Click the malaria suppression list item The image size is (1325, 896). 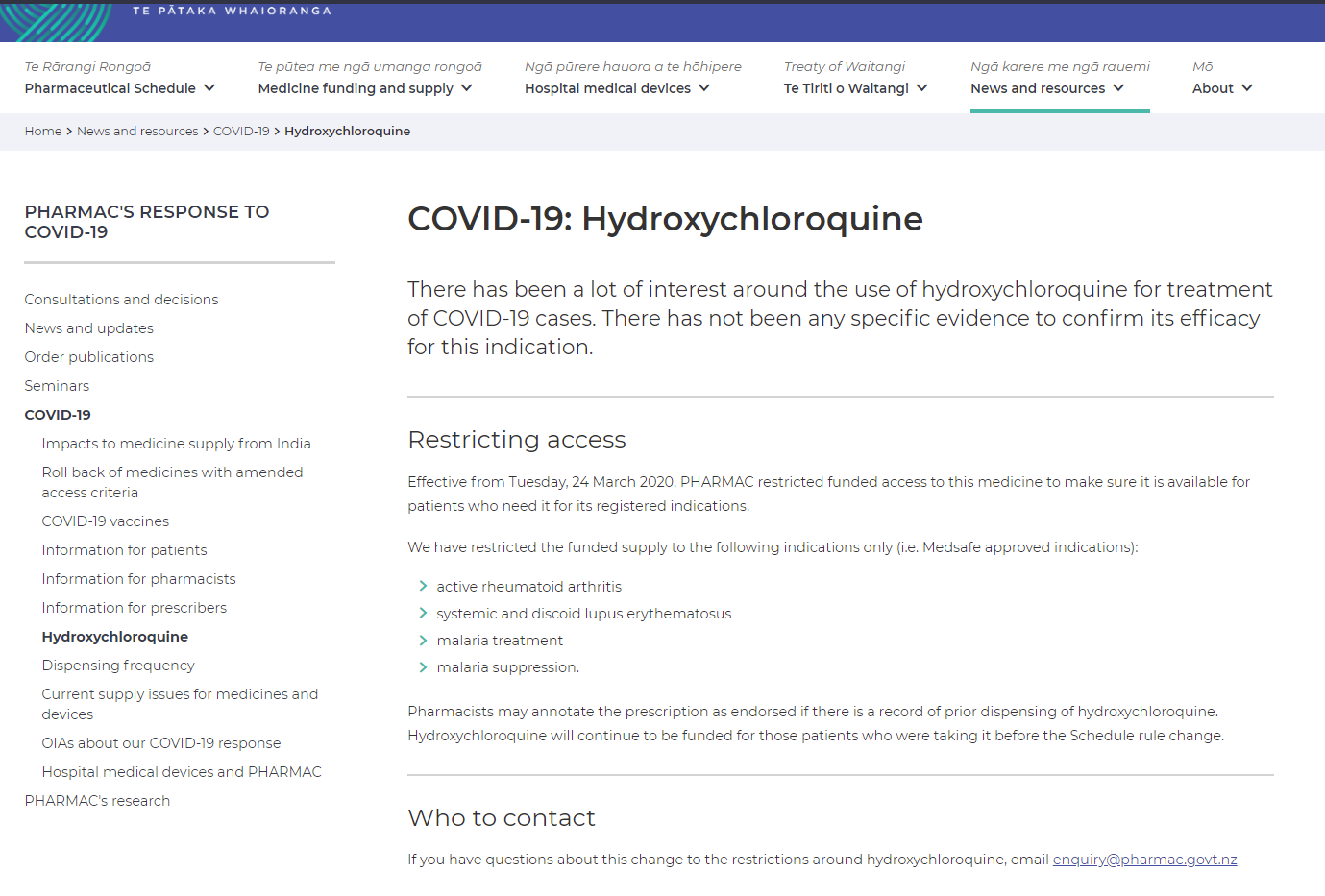click(x=508, y=667)
